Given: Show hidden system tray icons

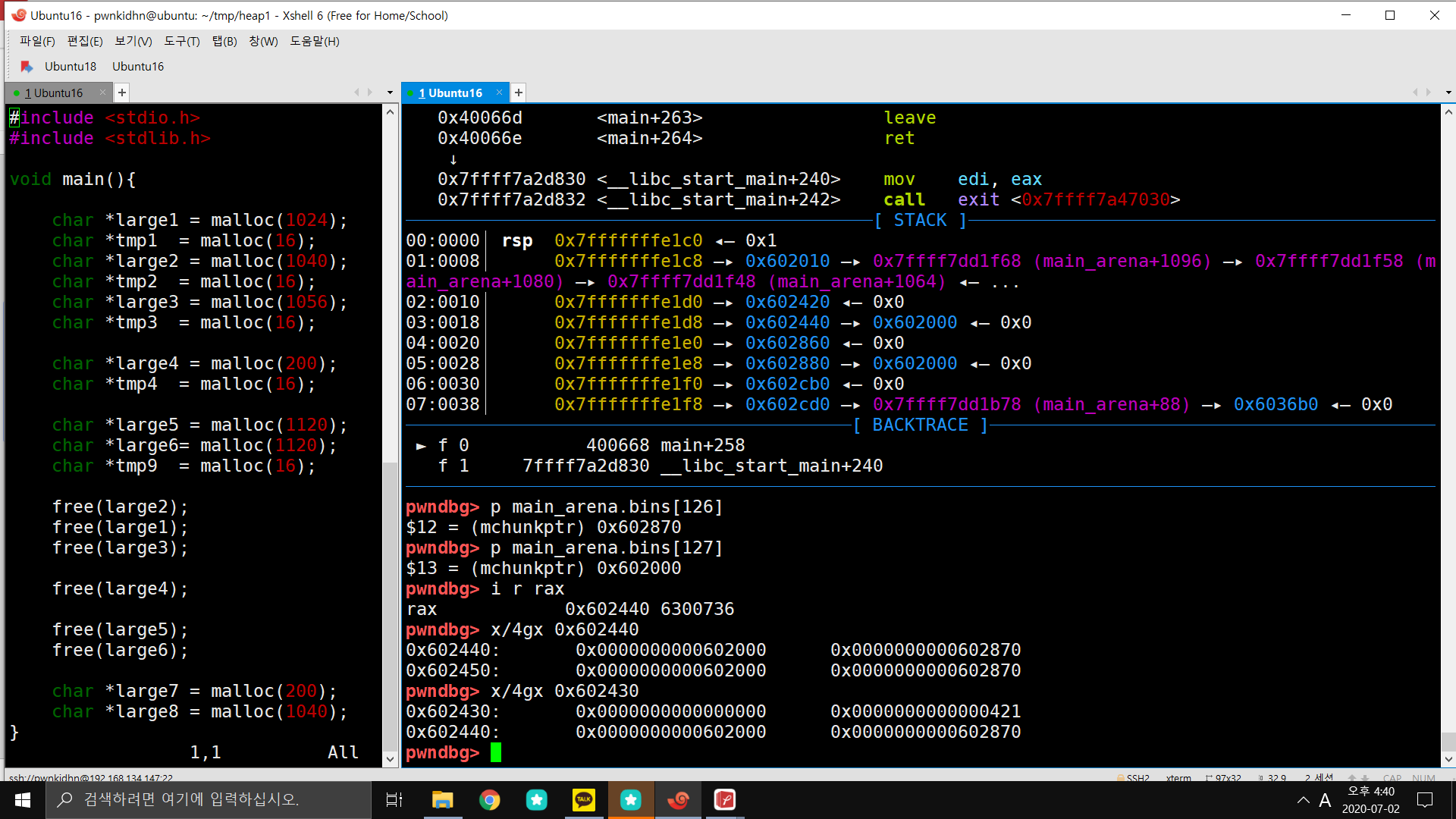Looking at the screenshot, I should pyautogui.click(x=1304, y=800).
